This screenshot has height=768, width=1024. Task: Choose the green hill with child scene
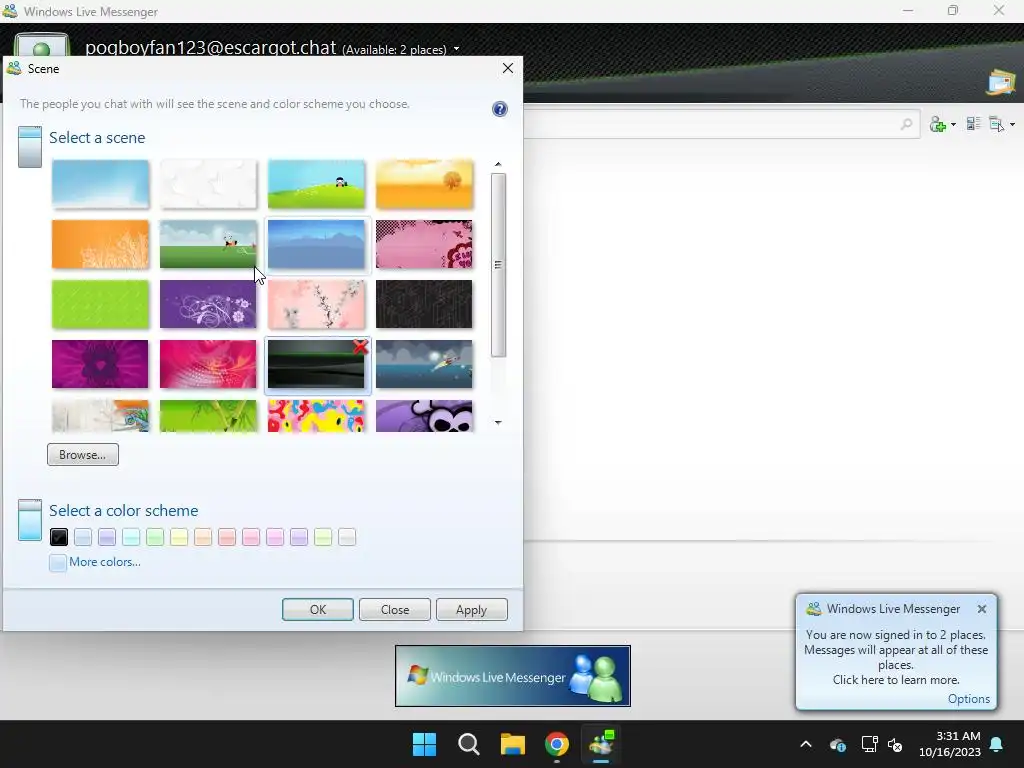point(316,184)
